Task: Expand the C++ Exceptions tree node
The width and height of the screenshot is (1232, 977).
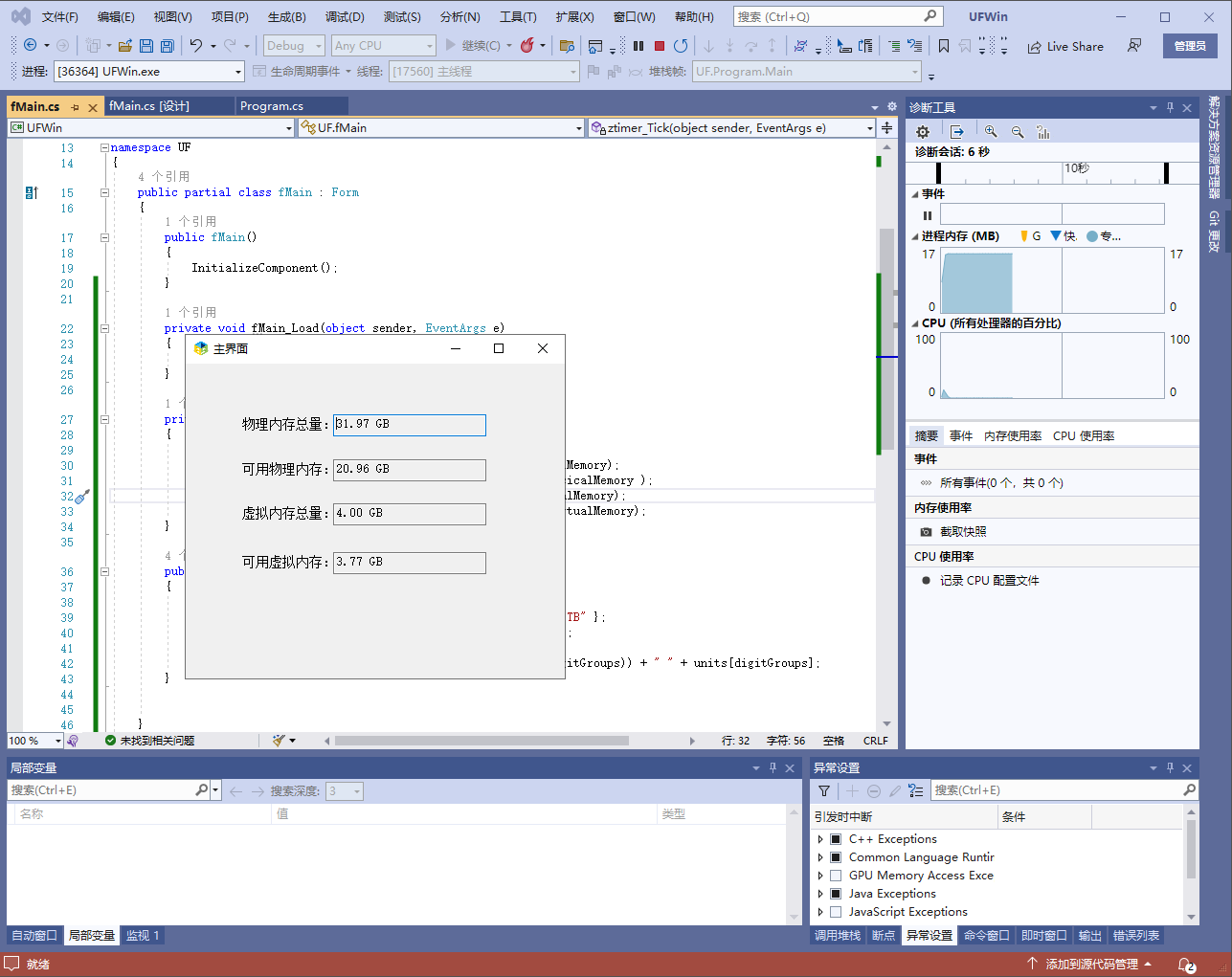Action: tap(820, 839)
